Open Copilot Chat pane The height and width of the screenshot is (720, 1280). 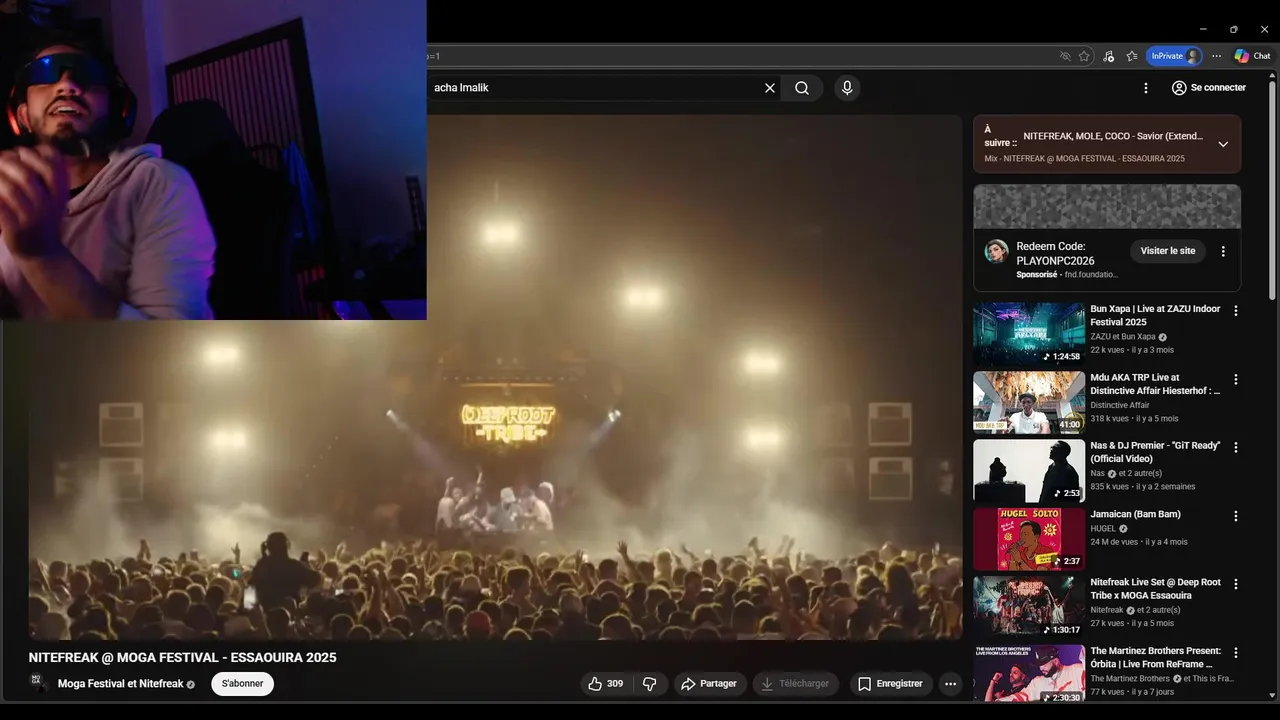1251,56
